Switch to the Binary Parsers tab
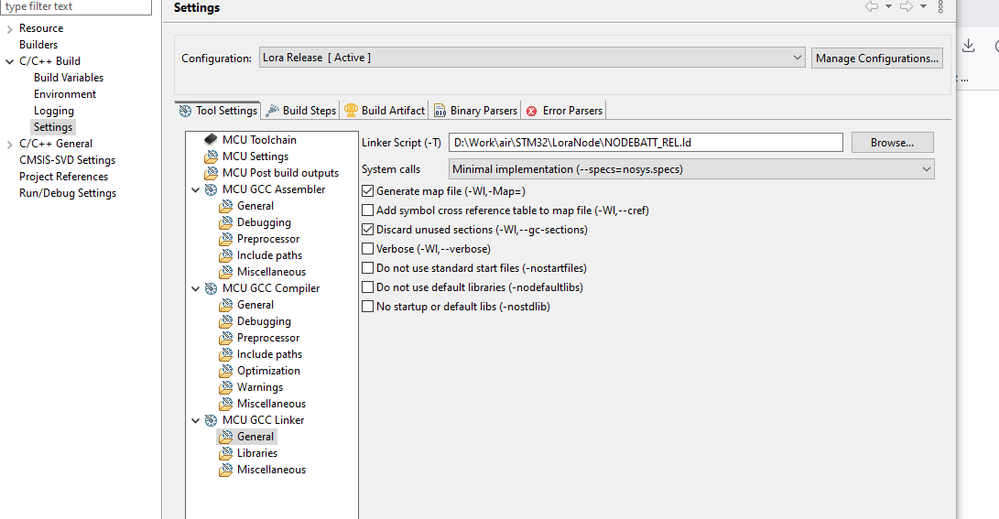 [475, 110]
